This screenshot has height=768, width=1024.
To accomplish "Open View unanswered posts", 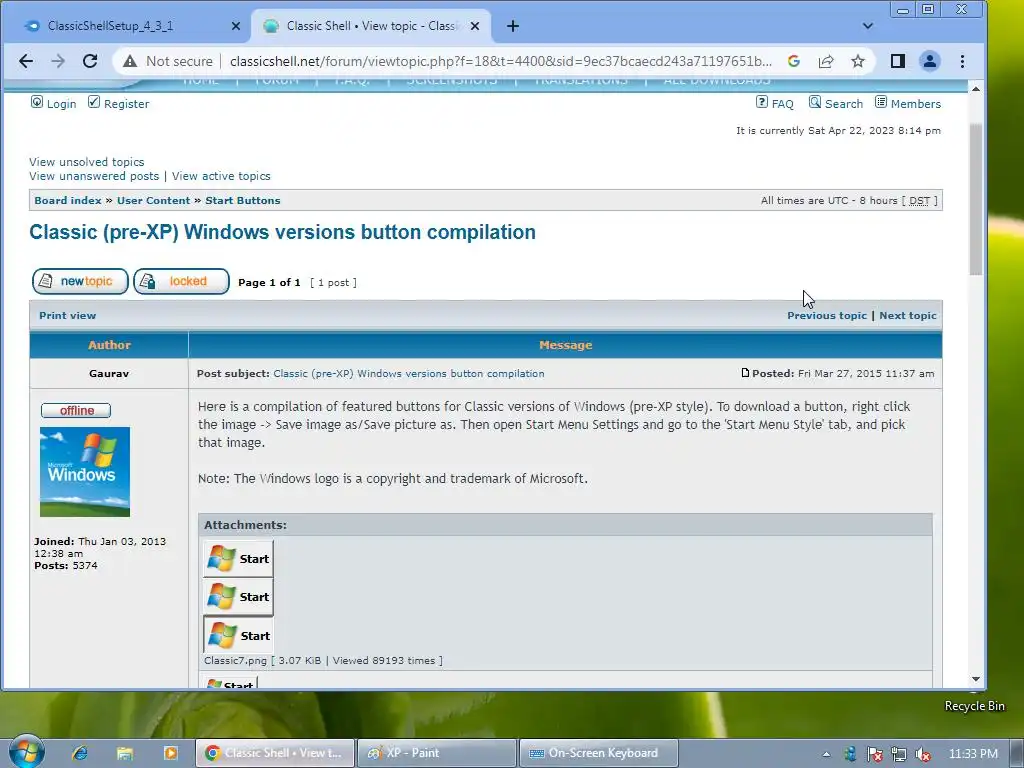I will [93, 176].
